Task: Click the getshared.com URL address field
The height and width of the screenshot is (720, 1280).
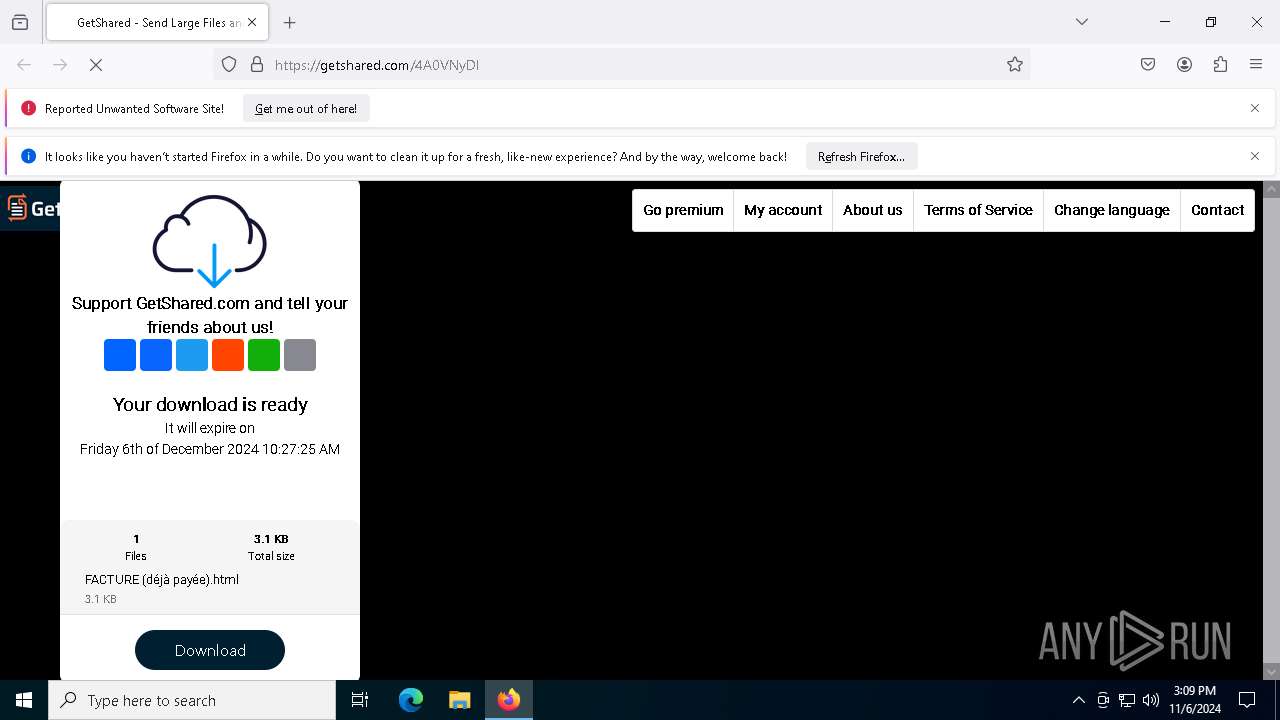Action: 620,65
